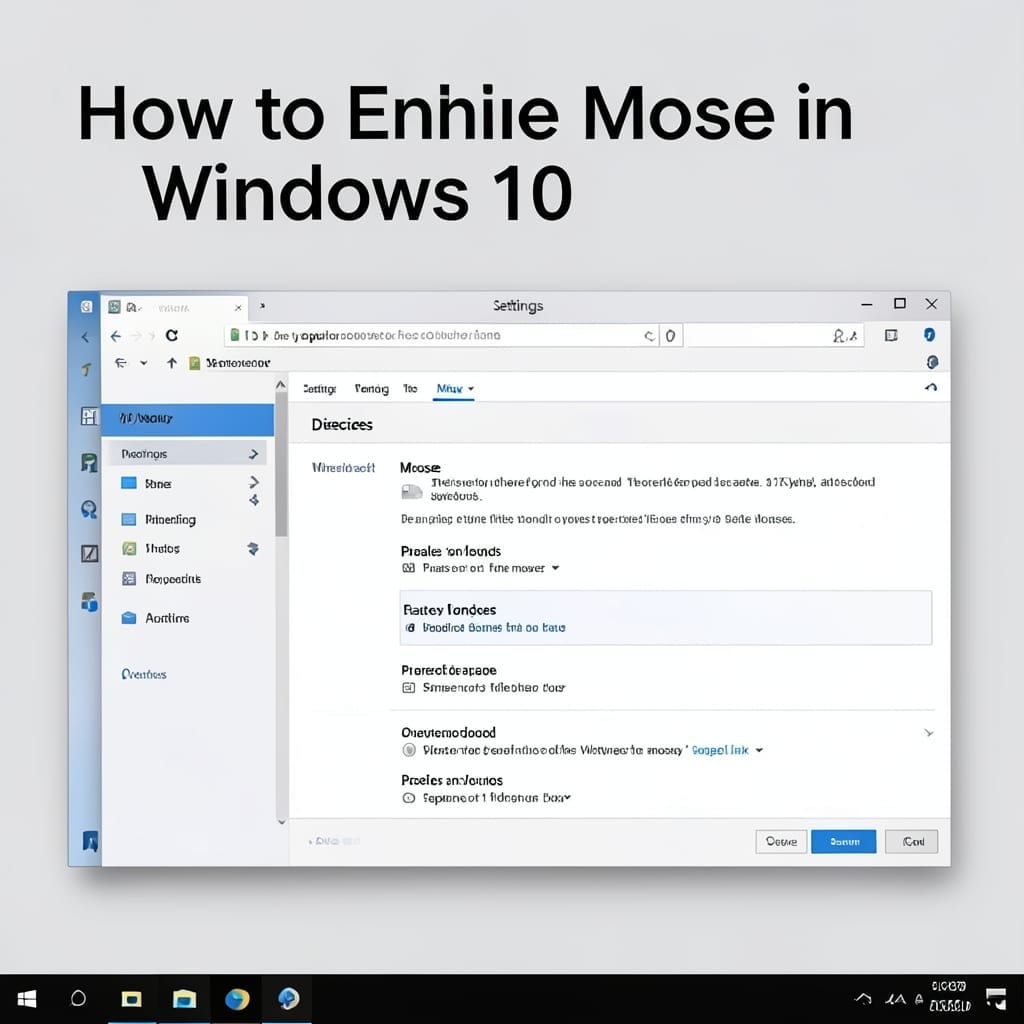Screen dimensions: 1024x1024
Task: Switch to the 'Fortdig' tab
Action: (x=372, y=389)
